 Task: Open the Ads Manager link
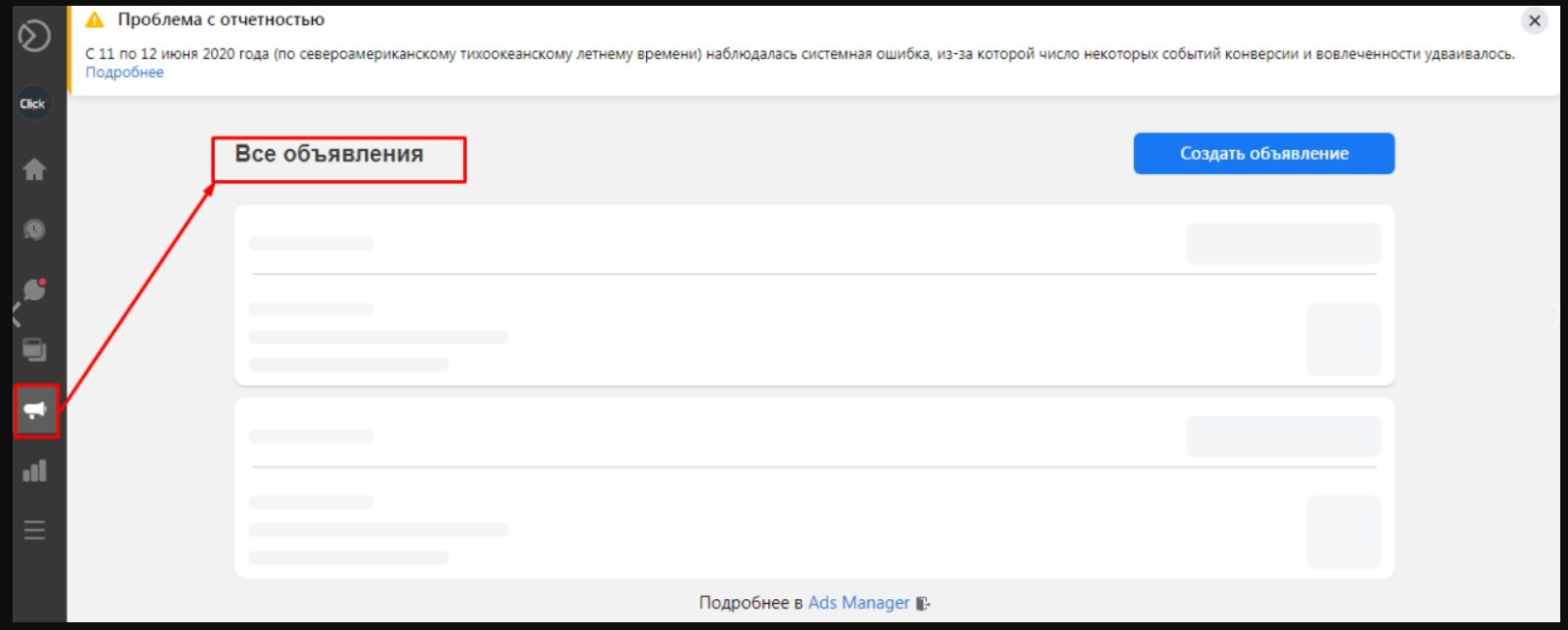tap(858, 603)
